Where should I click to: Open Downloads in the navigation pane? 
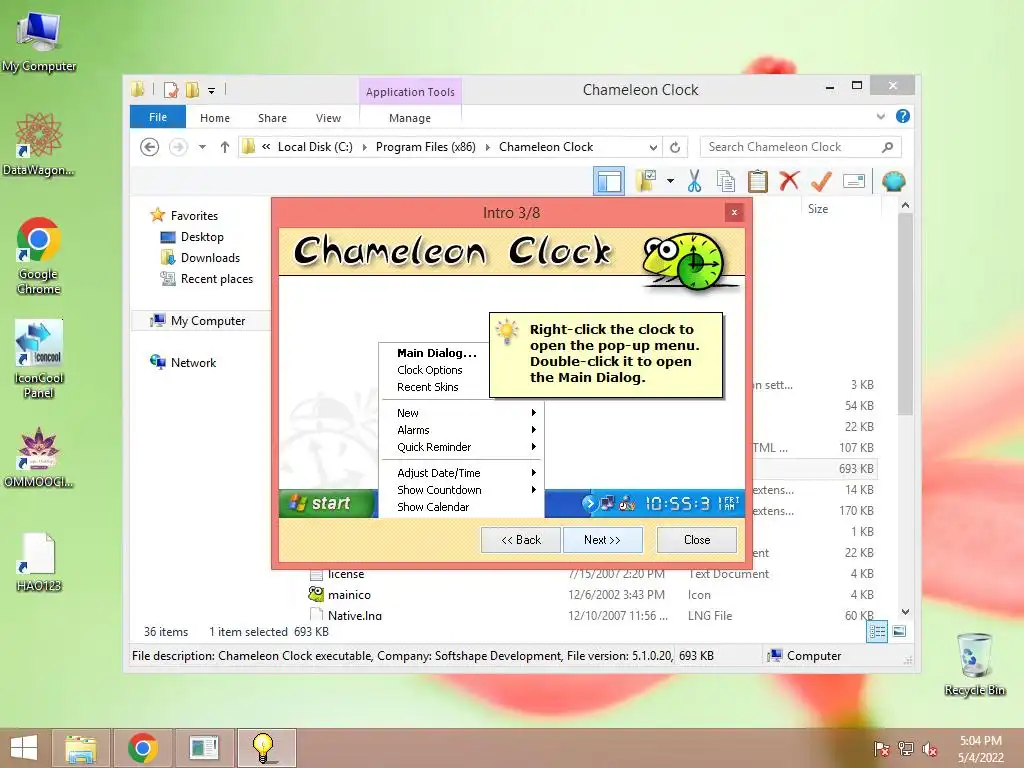pos(210,257)
